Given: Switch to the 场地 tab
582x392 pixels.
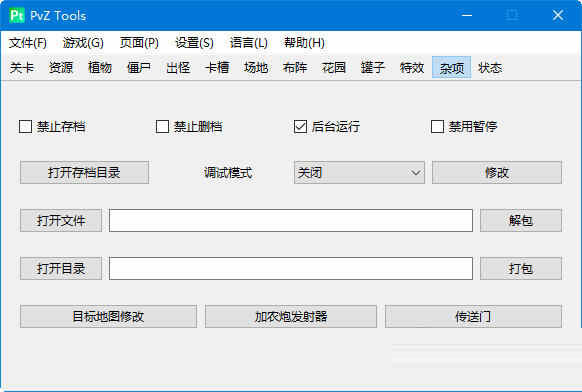Looking at the screenshot, I should [x=256, y=68].
